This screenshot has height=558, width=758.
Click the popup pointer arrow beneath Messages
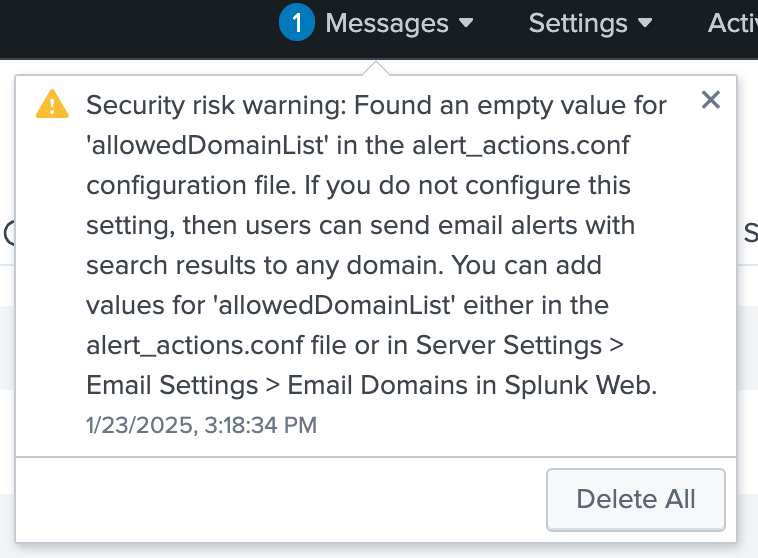[x=376, y=69]
